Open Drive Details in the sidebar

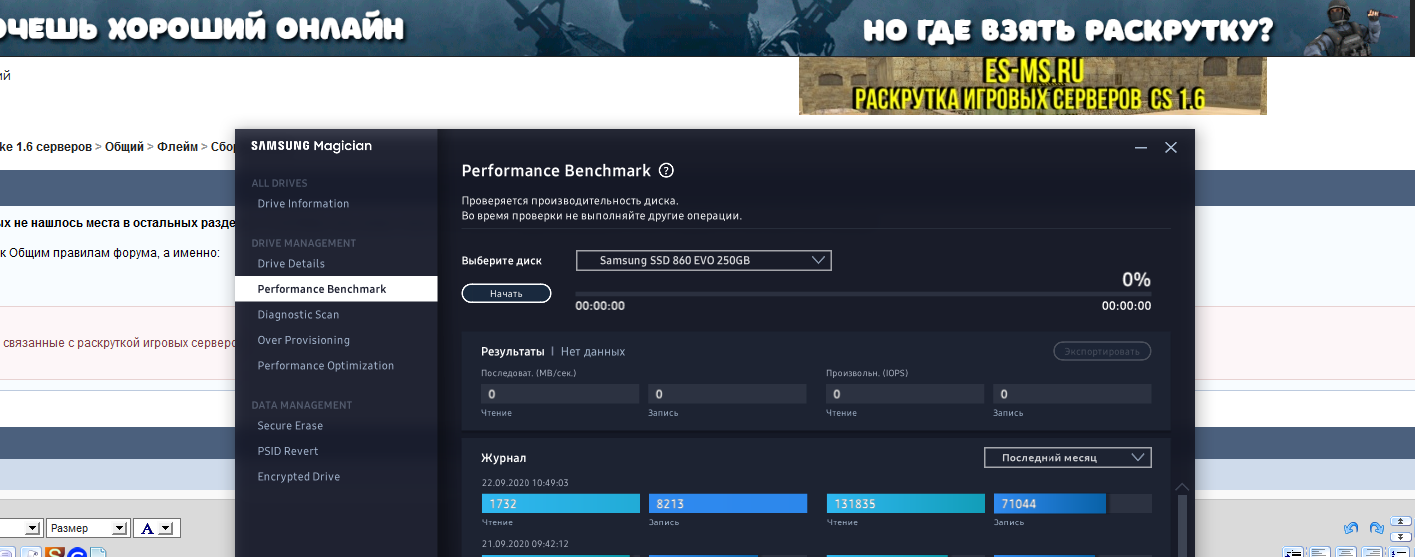[x=291, y=264]
